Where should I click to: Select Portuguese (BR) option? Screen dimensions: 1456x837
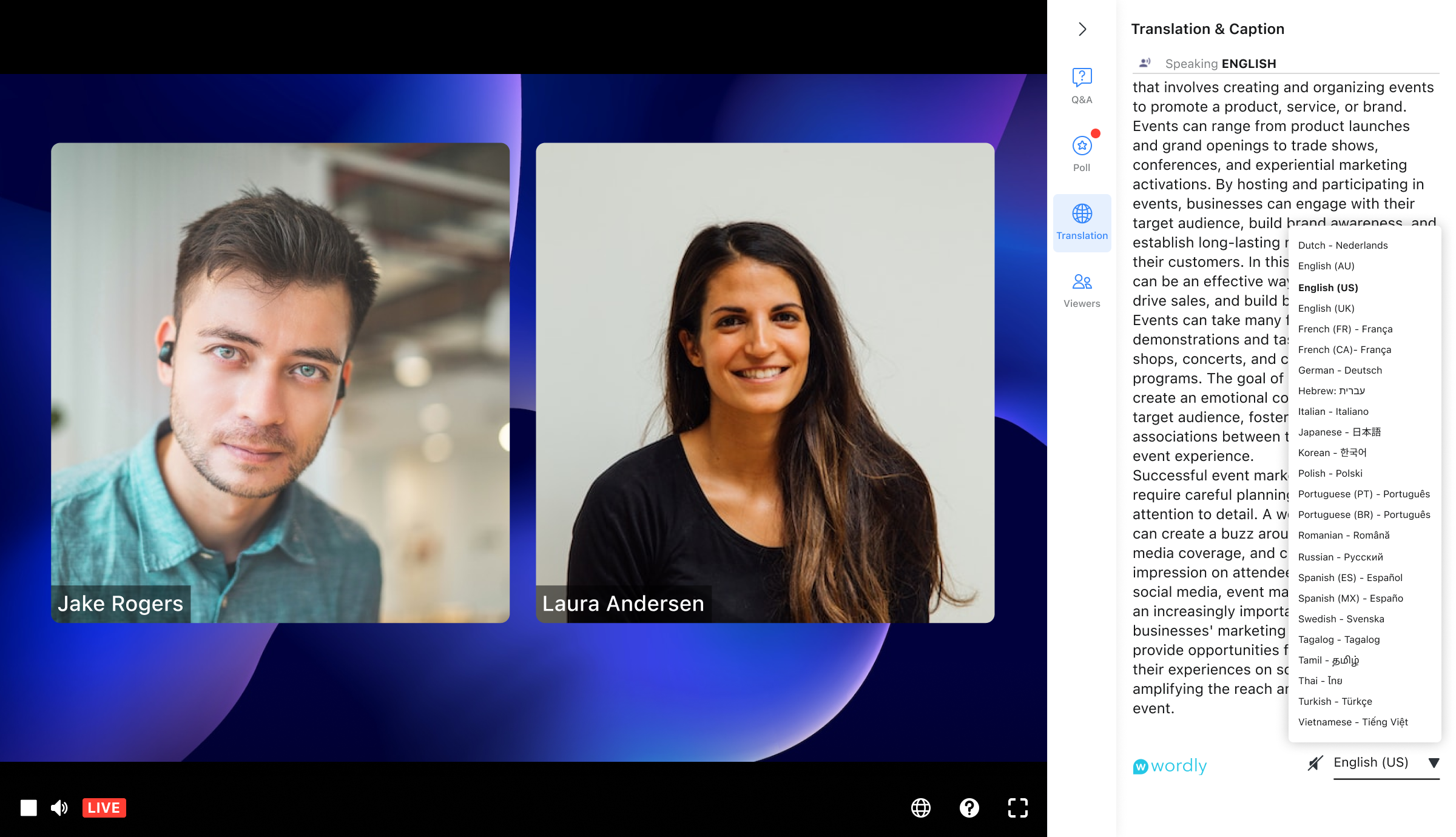pyautogui.click(x=1364, y=514)
